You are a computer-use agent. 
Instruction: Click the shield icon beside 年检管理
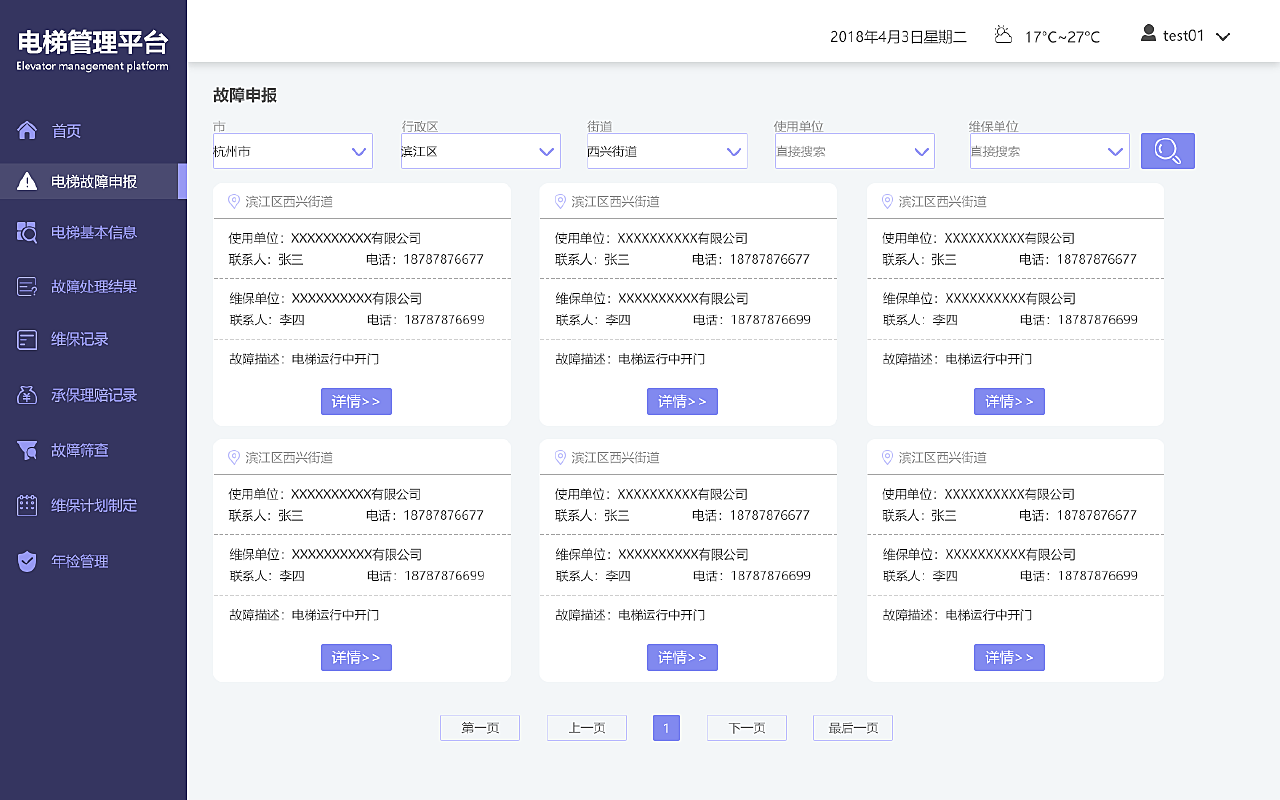click(x=27, y=561)
